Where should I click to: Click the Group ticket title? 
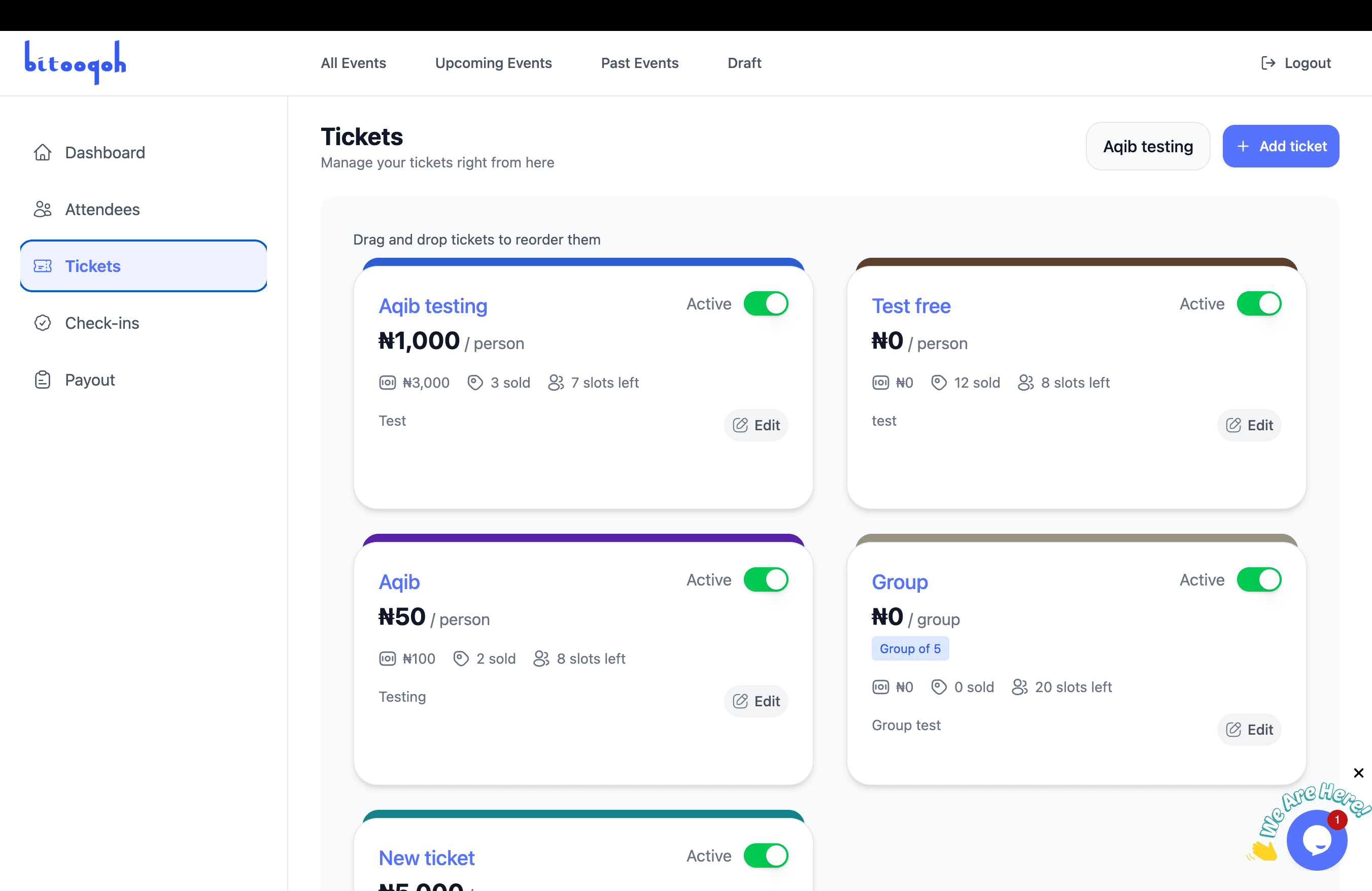point(900,582)
